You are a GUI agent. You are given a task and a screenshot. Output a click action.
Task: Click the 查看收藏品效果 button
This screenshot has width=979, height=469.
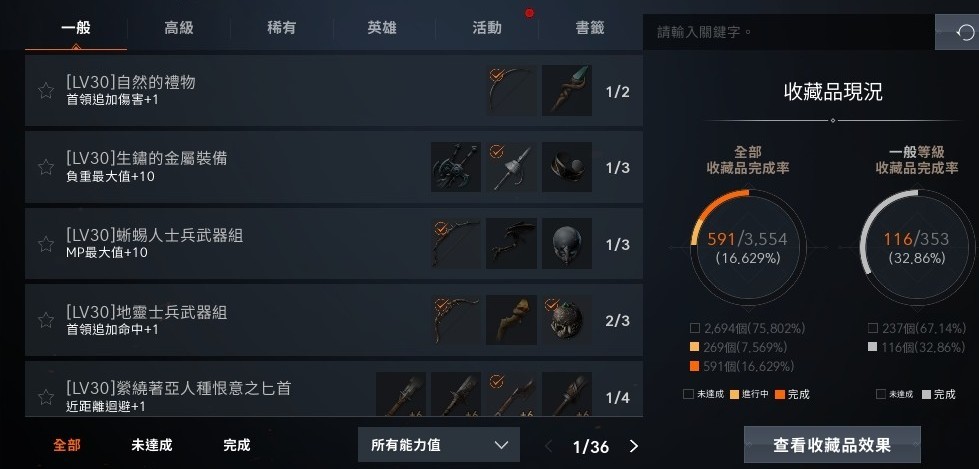(832, 445)
